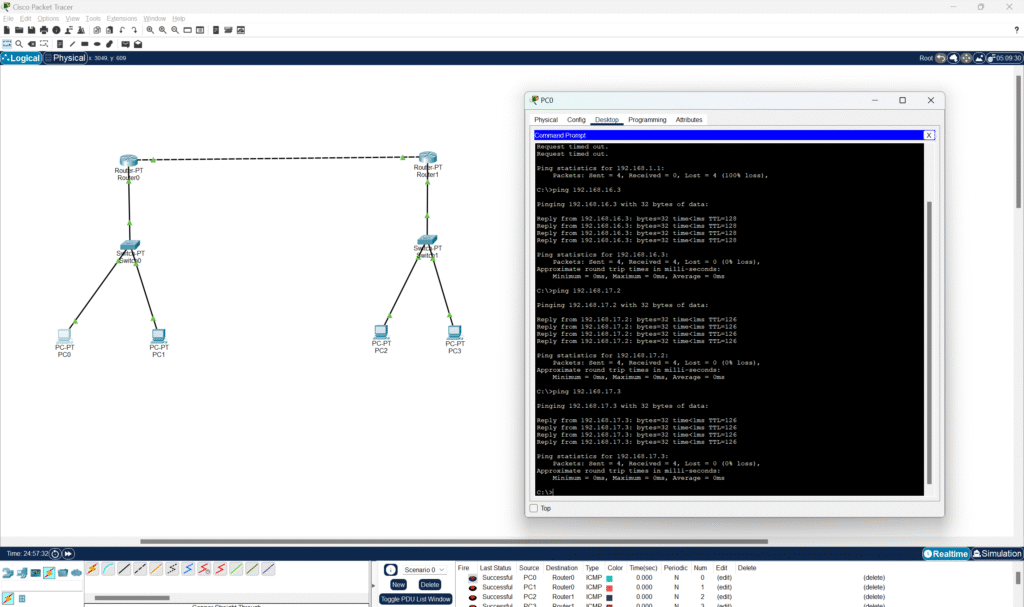Pick the Place Note tool
The image size is (1024, 607).
(59, 44)
